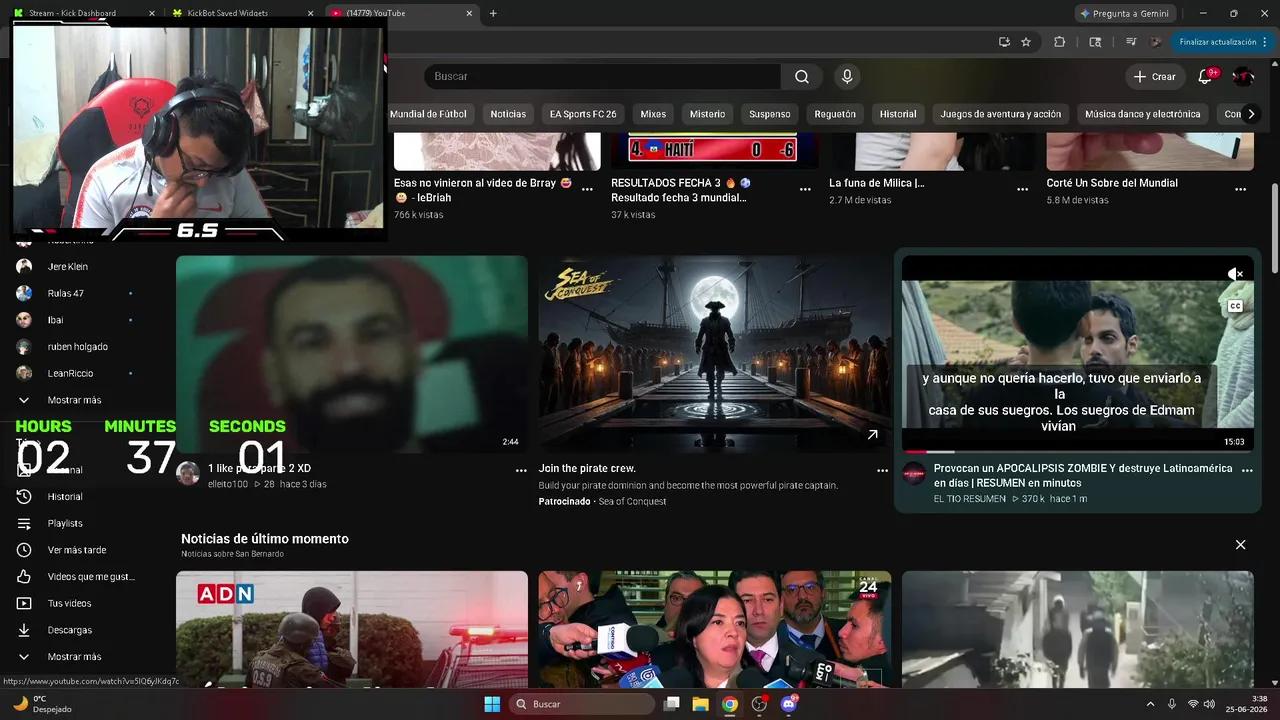1280x720 pixels.
Task: Bookmark this page with the star icon
Action: [x=1026, y=42]
